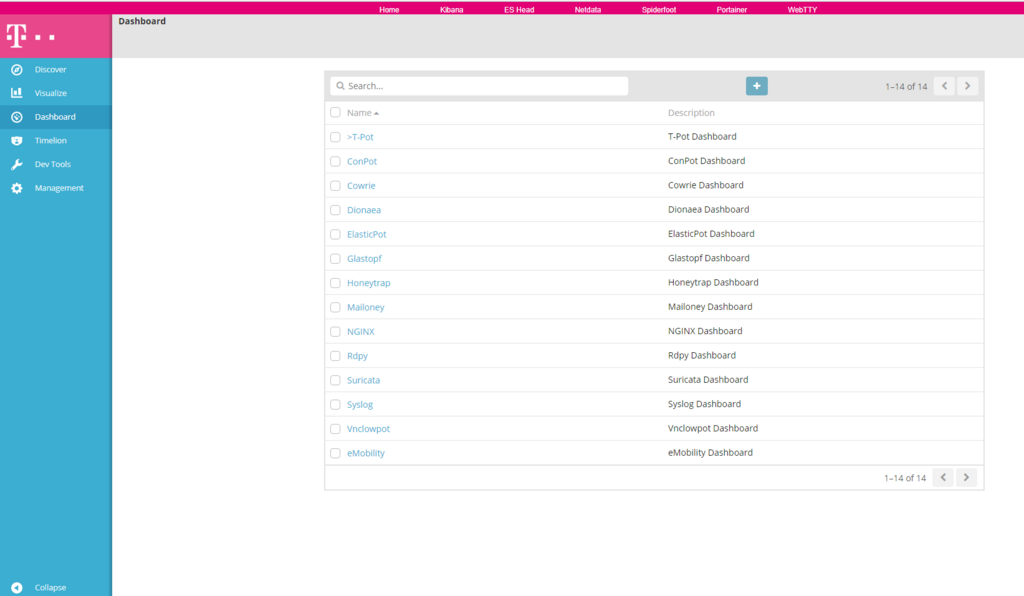Screen dimensions: 1024x596
Task: Open the ConPot dashboard link
Action: pos(362,161)
